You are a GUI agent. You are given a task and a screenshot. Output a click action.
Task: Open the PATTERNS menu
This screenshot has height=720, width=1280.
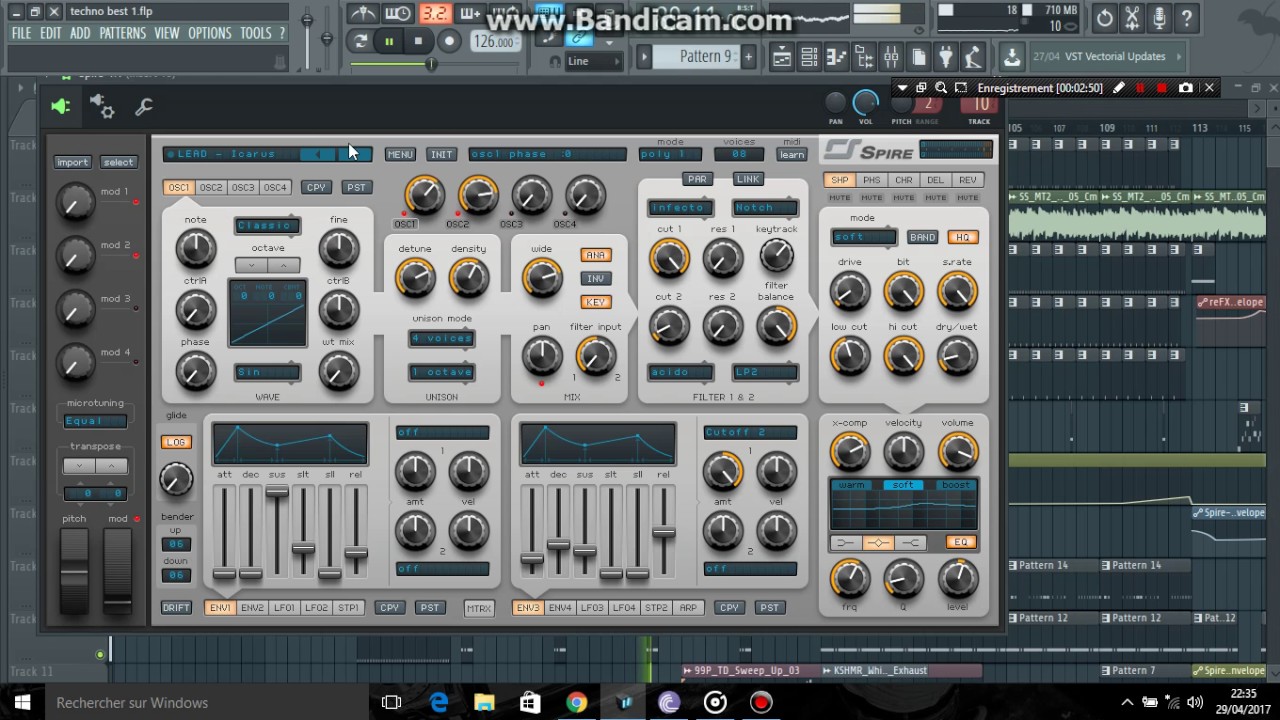(123, 33)
